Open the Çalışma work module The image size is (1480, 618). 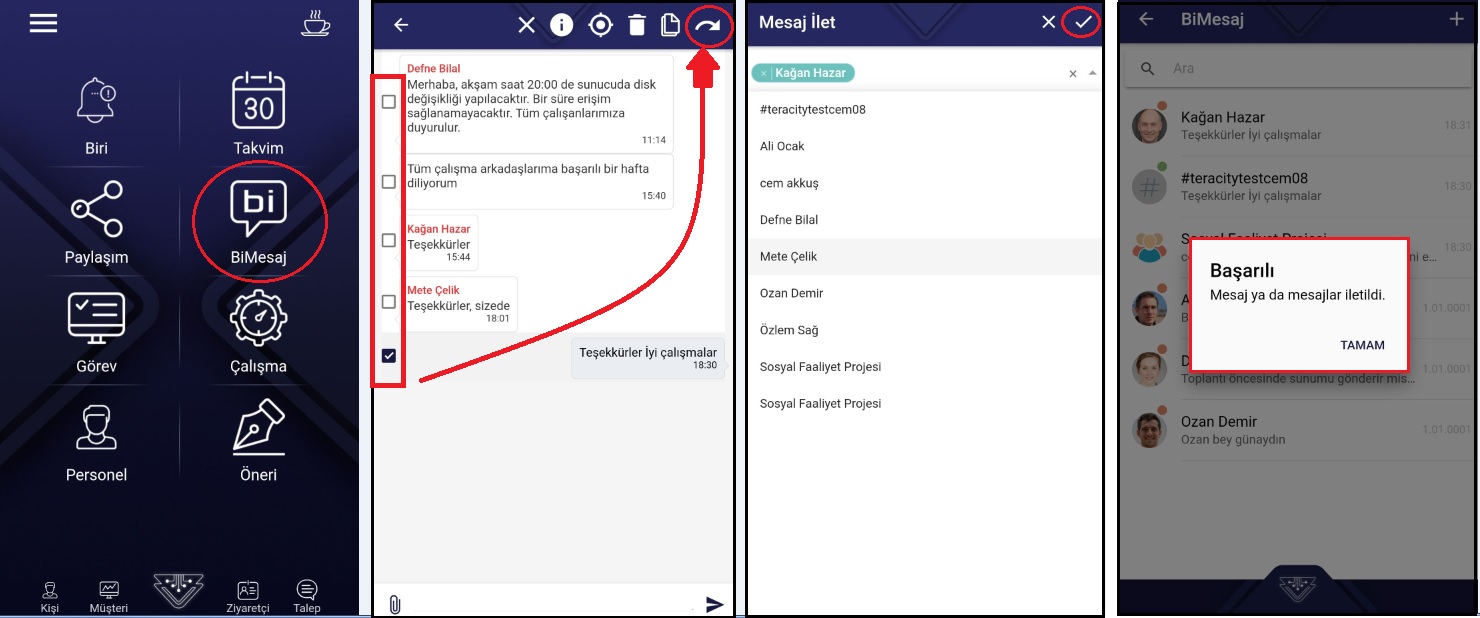pos(258,333)
